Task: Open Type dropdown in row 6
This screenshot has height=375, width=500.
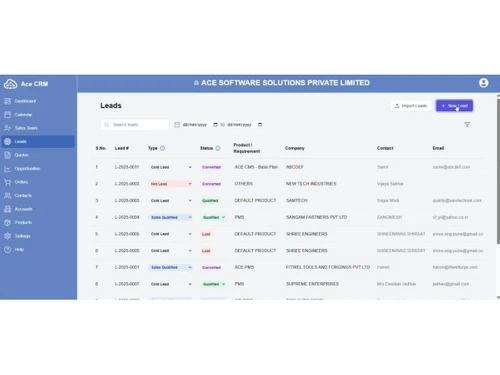Action: pyautogui.click(x=171, y=251)
